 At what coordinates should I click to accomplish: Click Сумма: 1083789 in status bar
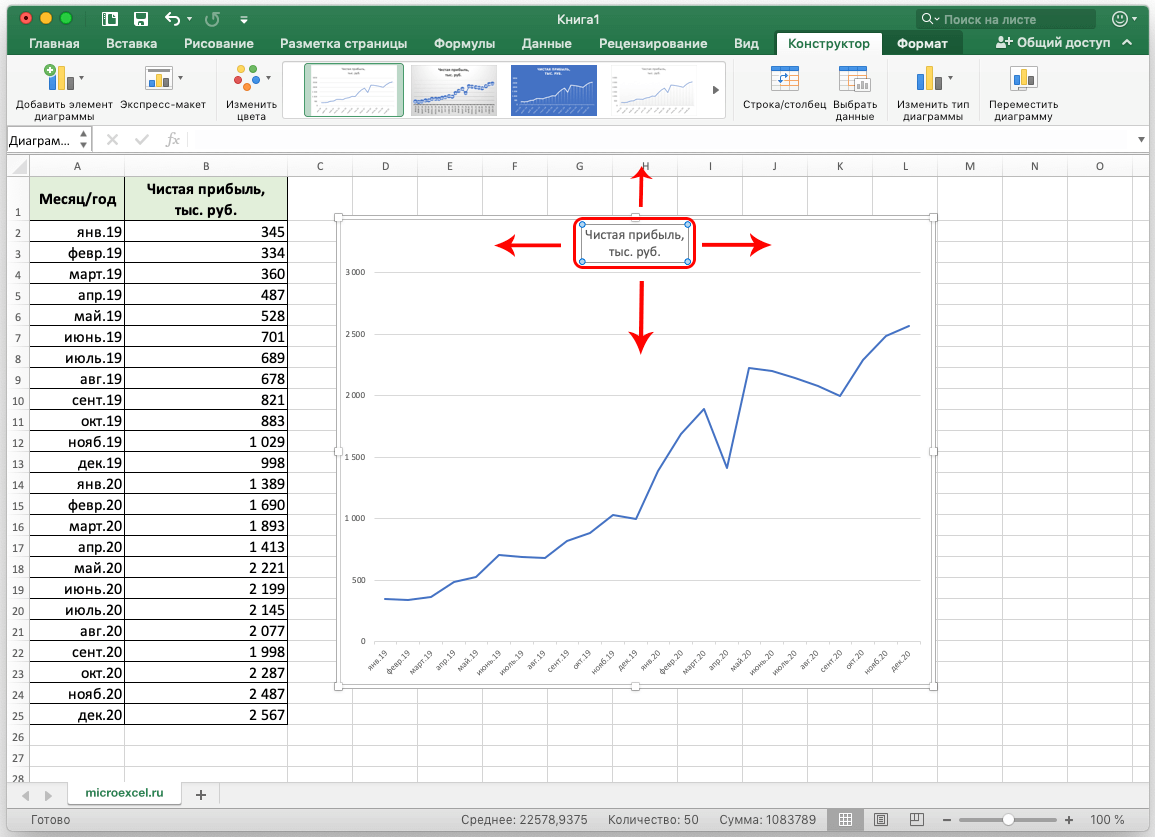[x=768, y=819]
